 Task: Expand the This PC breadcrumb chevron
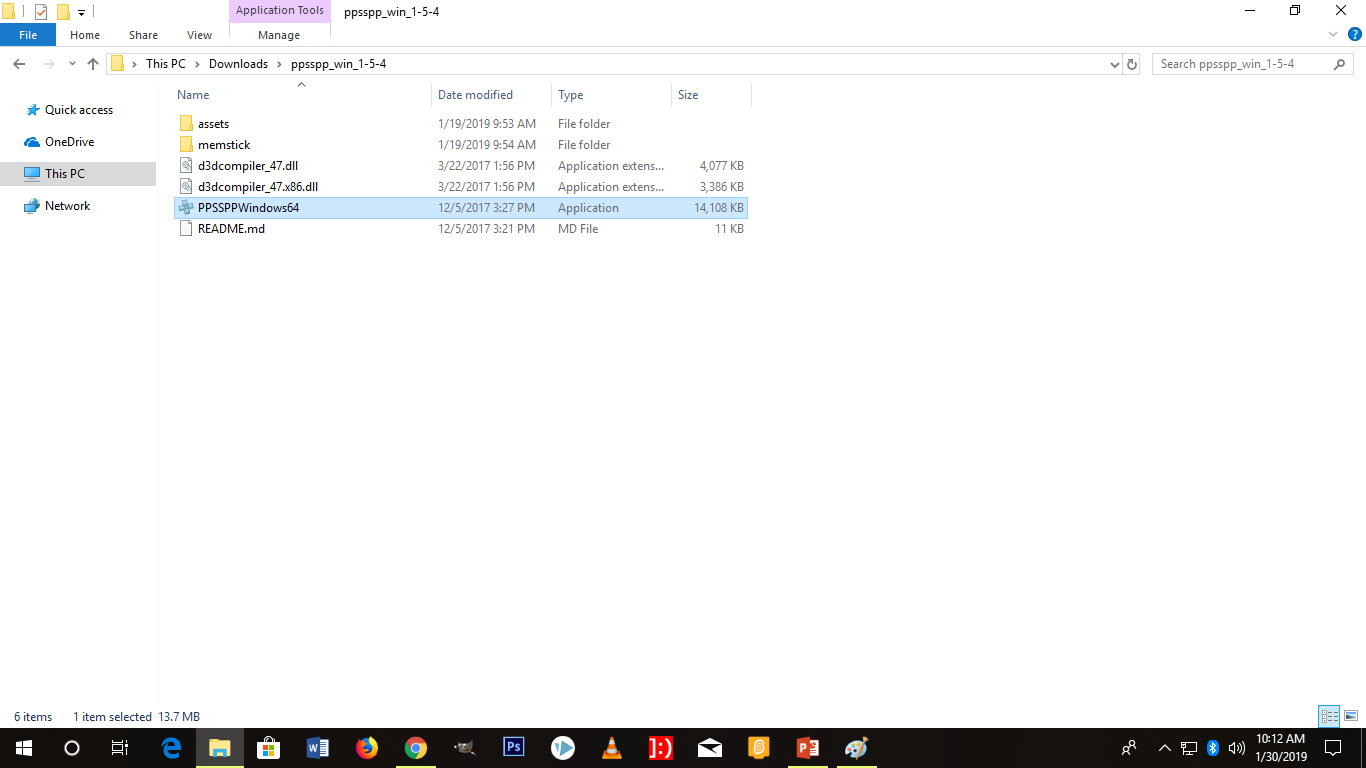(198, 64)
